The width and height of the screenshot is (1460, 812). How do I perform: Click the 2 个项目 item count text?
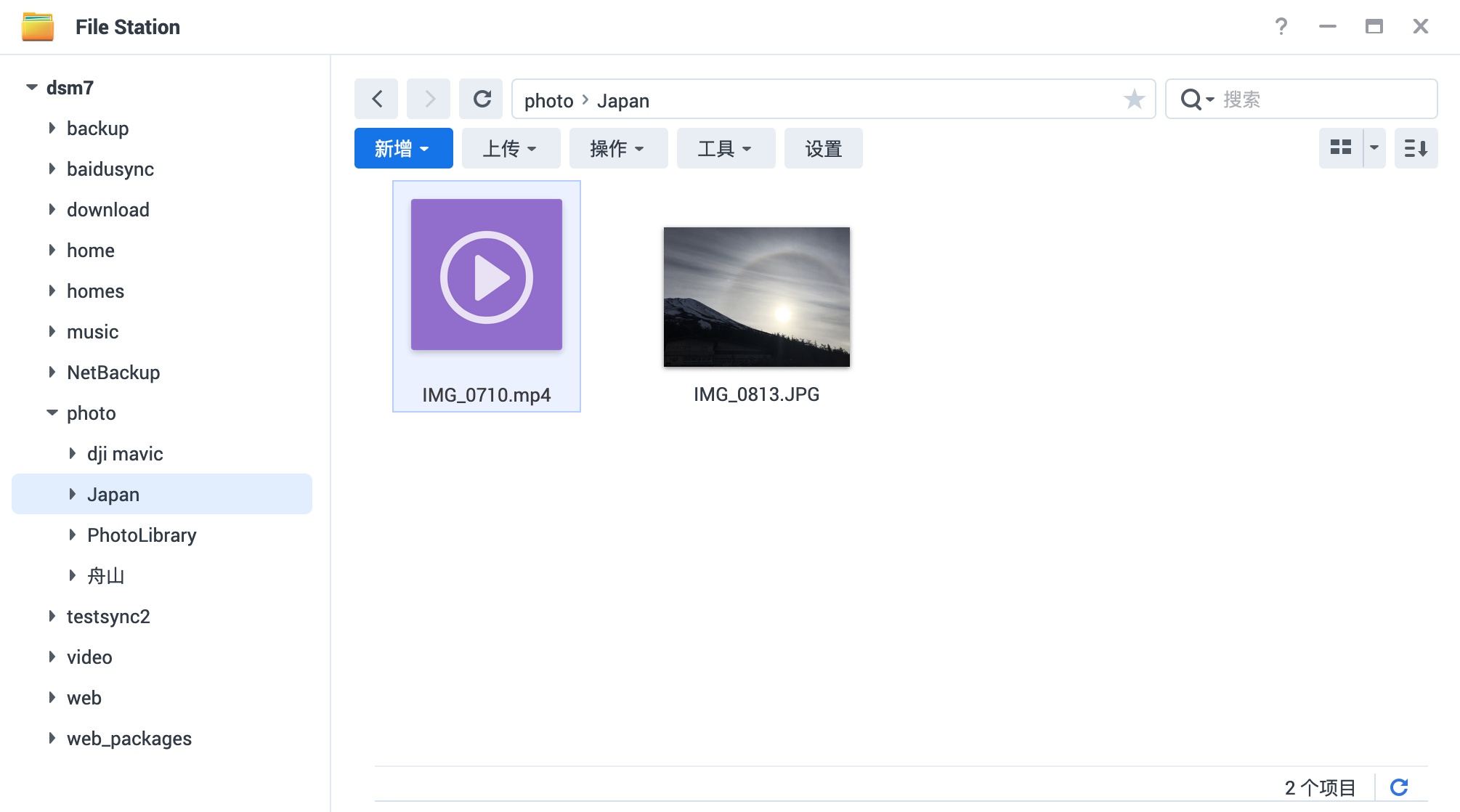point(1320,787)
